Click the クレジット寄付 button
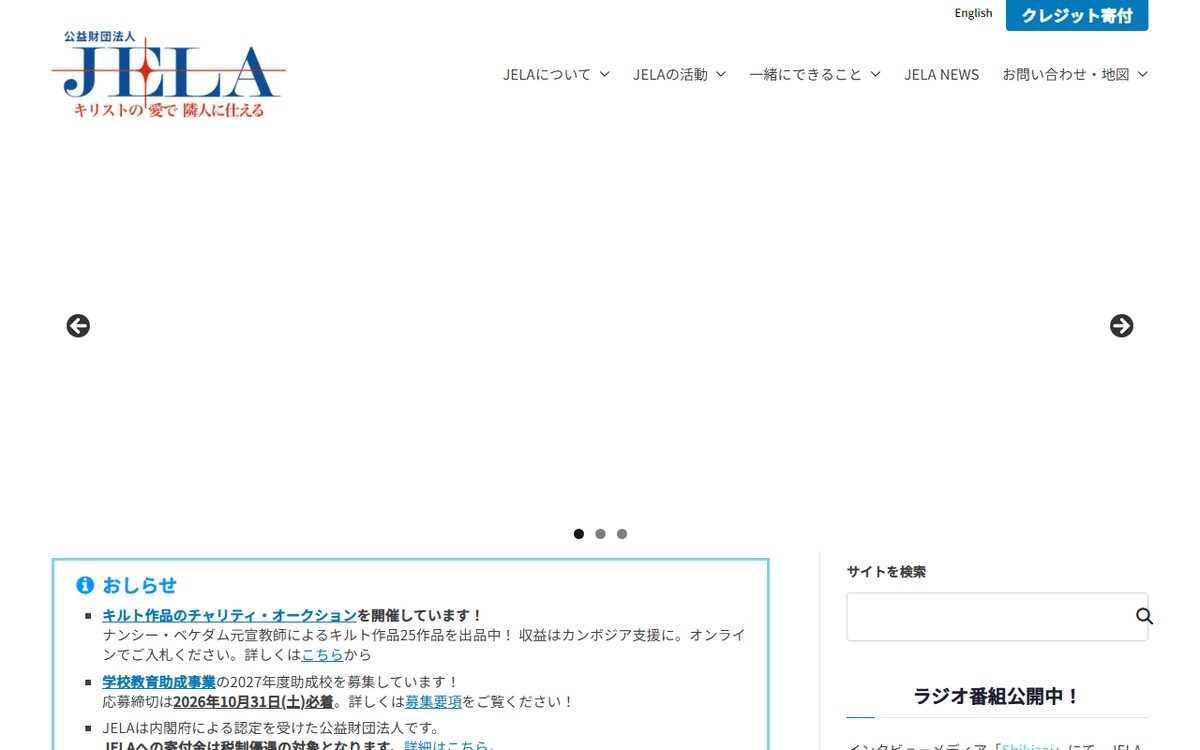This screenshot has height=750, width=1200. coord(1077,16)
